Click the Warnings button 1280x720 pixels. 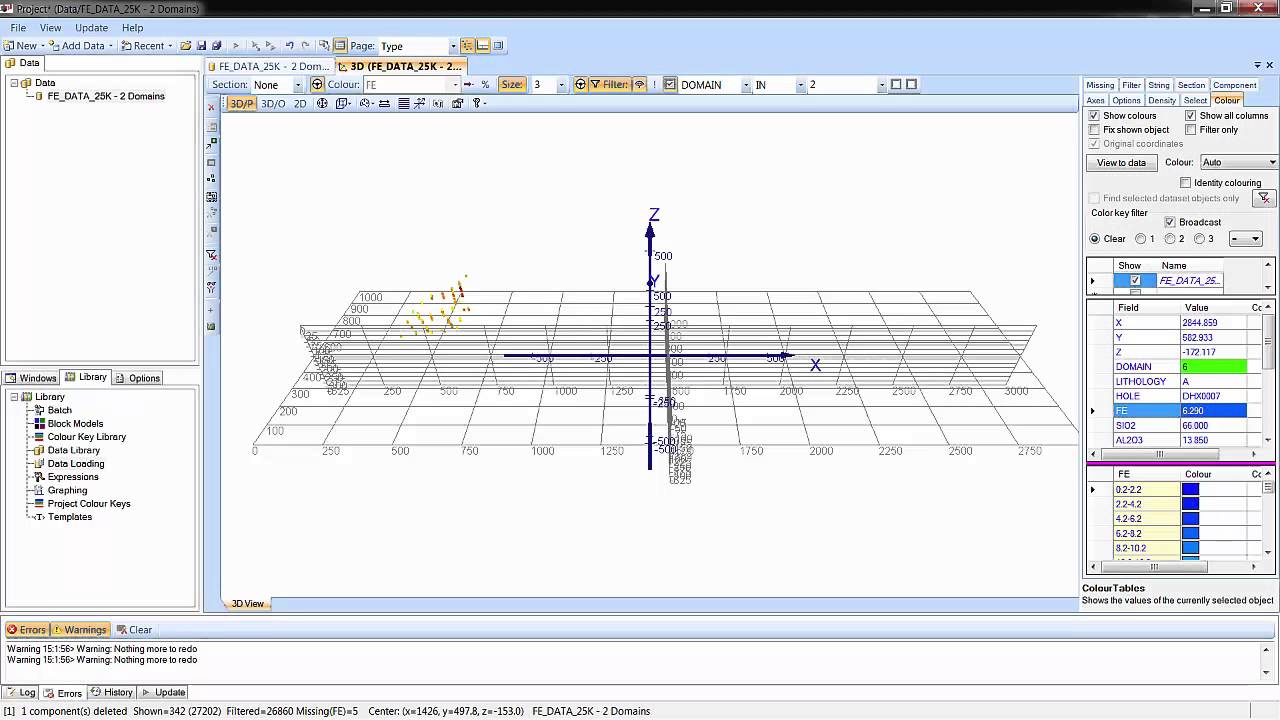coord(79,630)
